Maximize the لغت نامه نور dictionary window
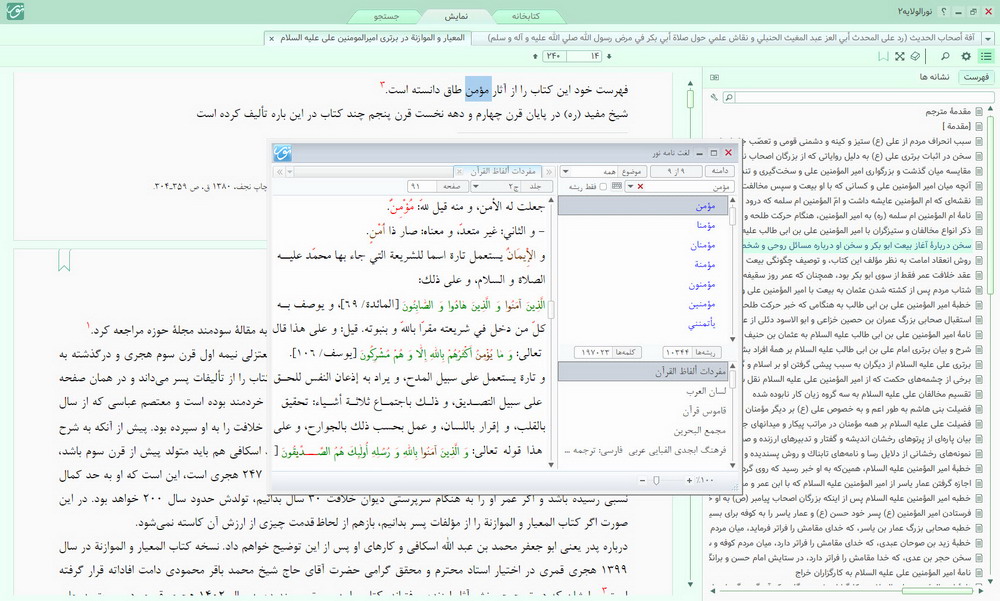 coord(714,153)
